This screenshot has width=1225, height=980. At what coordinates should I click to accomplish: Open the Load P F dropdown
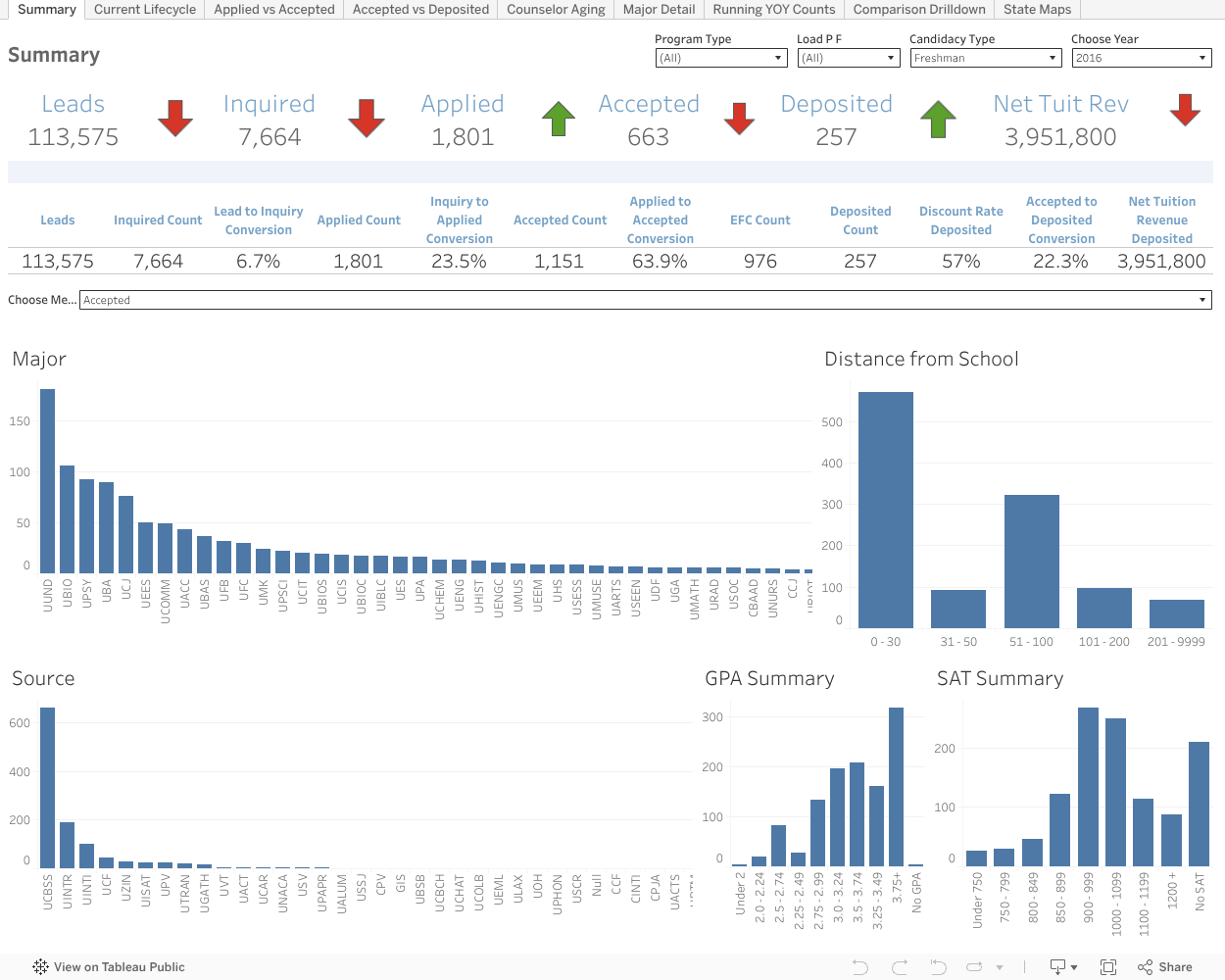coord(849,58)
